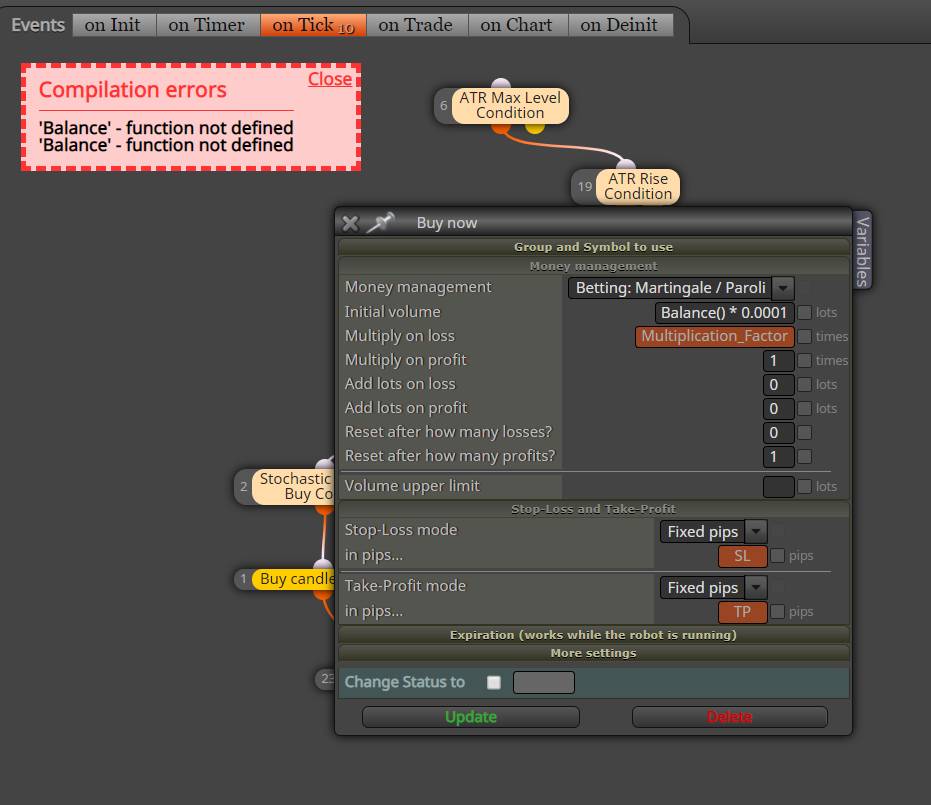Toggle the checkbox beside Add lots on loss

pos(805,385)
